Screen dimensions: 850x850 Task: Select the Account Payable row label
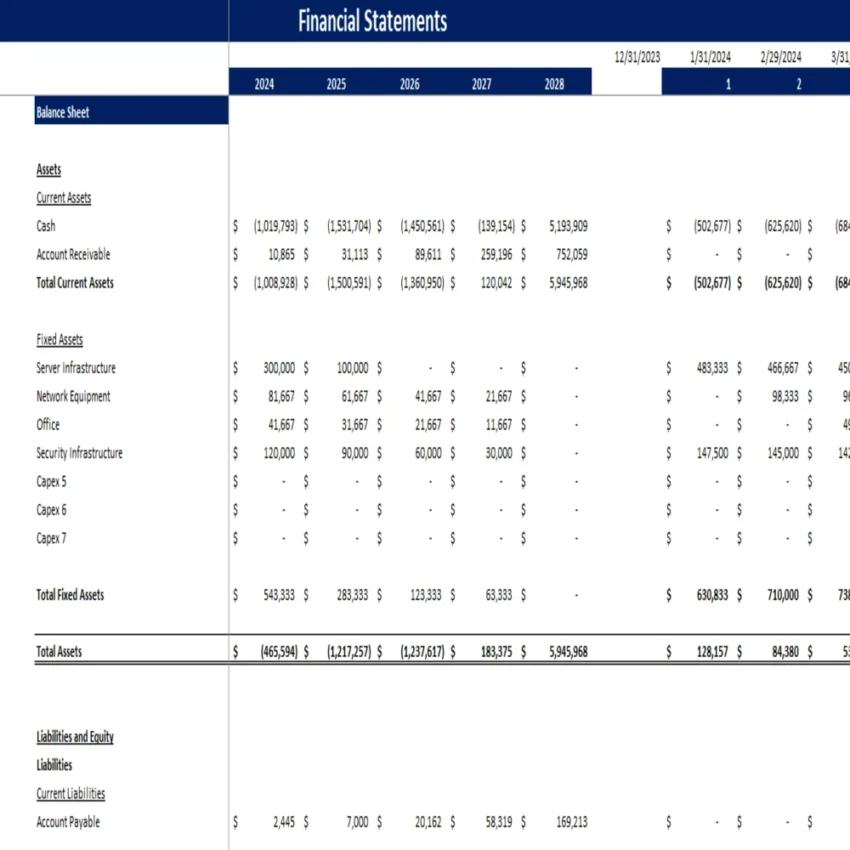pos(70,822)
